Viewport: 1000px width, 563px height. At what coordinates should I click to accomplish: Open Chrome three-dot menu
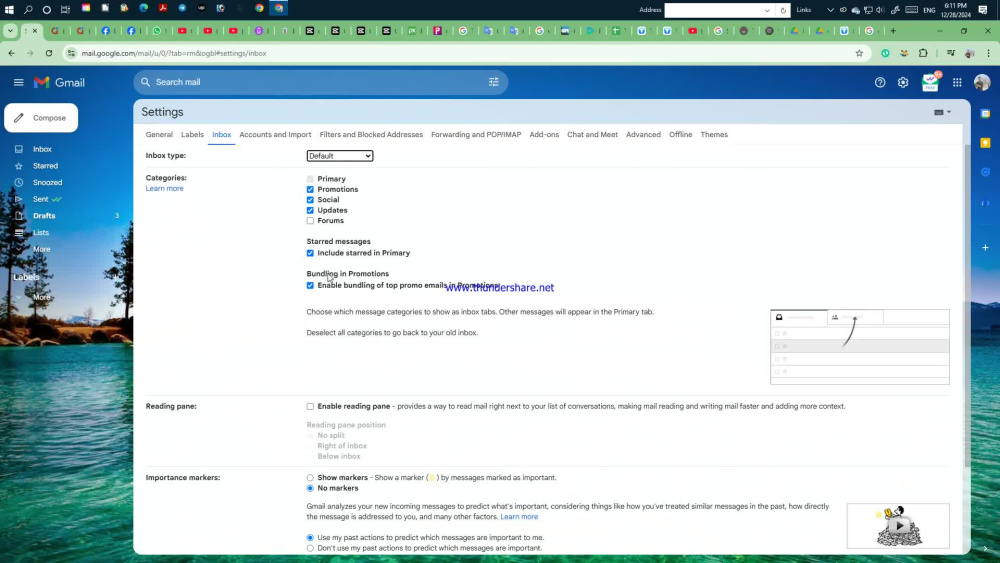(988, 54)
